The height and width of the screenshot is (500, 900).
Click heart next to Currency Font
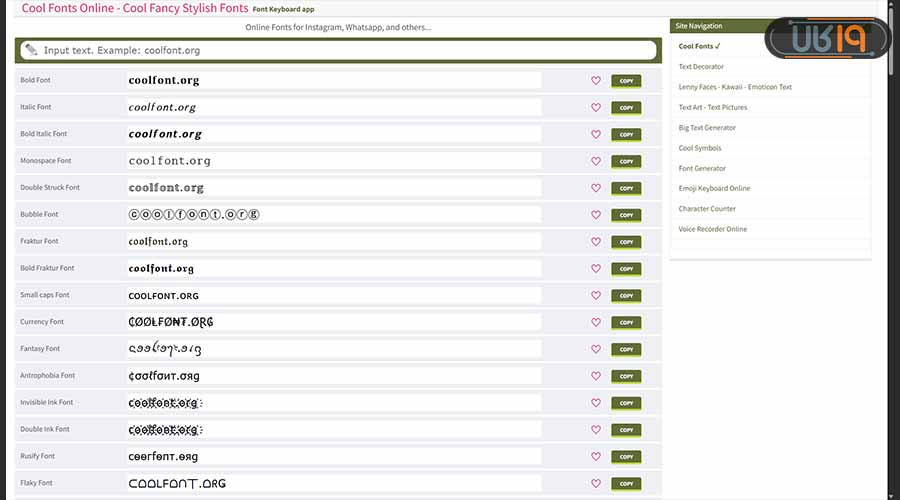point(596,322)
